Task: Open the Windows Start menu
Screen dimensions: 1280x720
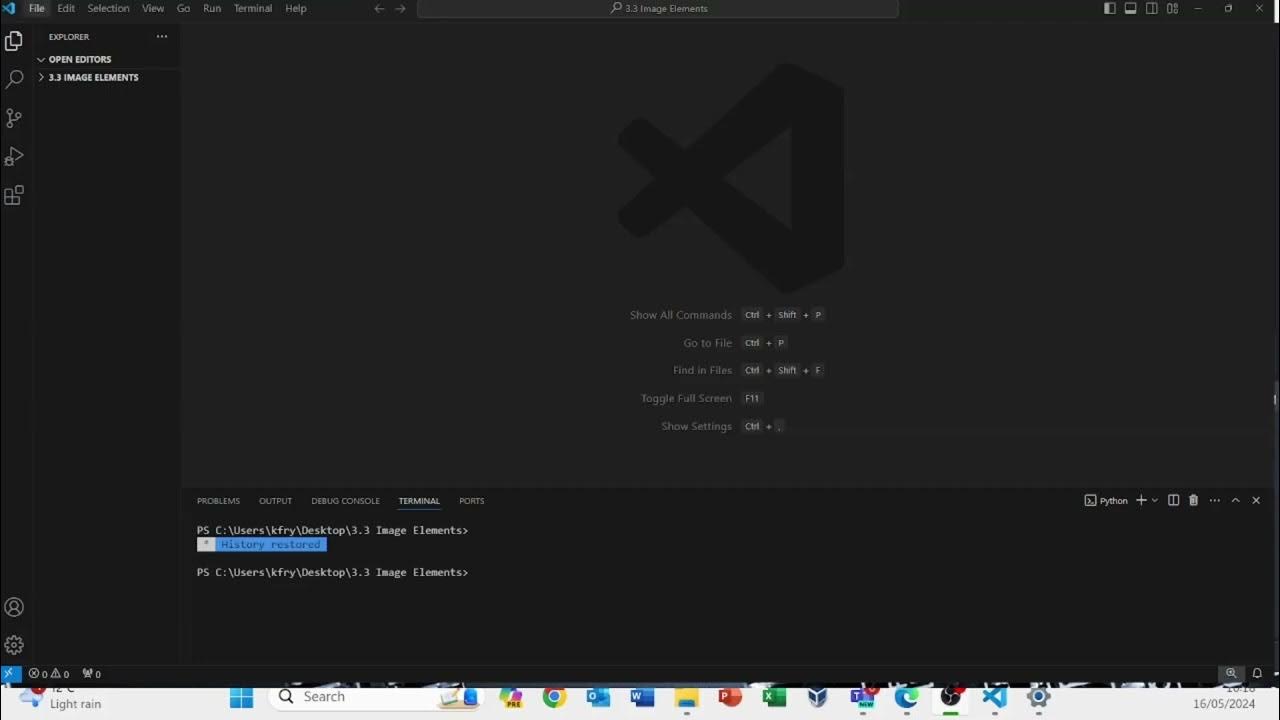Action: [242, 698]
